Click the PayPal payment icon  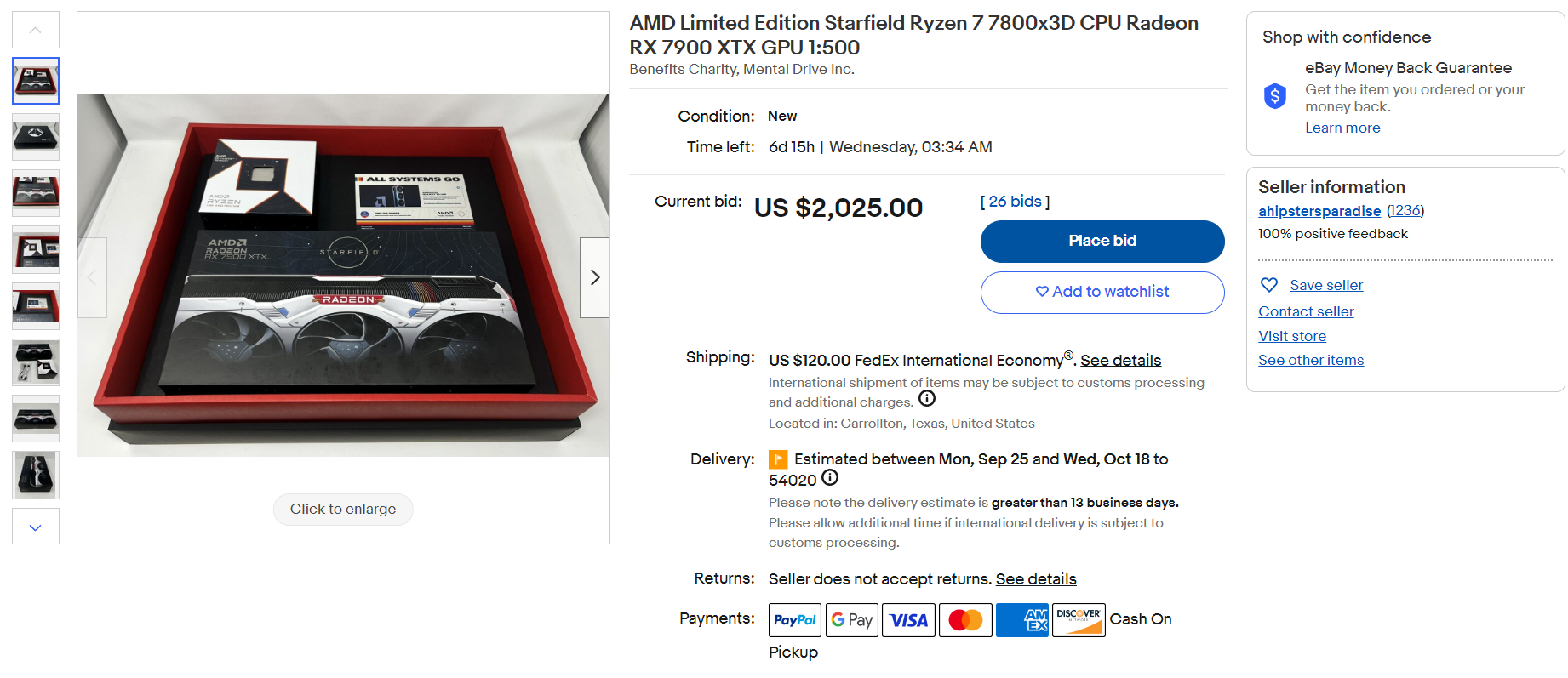point(794,620)
